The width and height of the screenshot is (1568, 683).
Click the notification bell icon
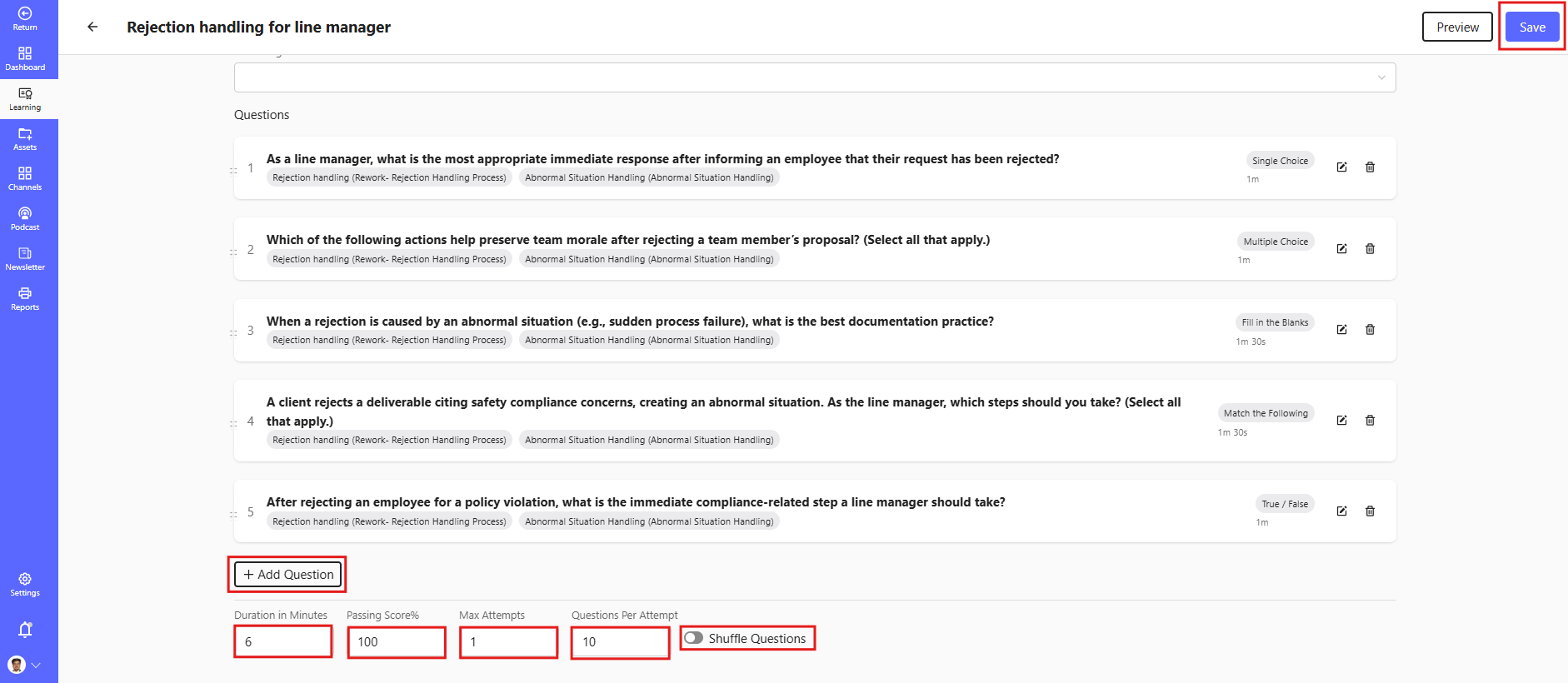click(x=25, y=630)
